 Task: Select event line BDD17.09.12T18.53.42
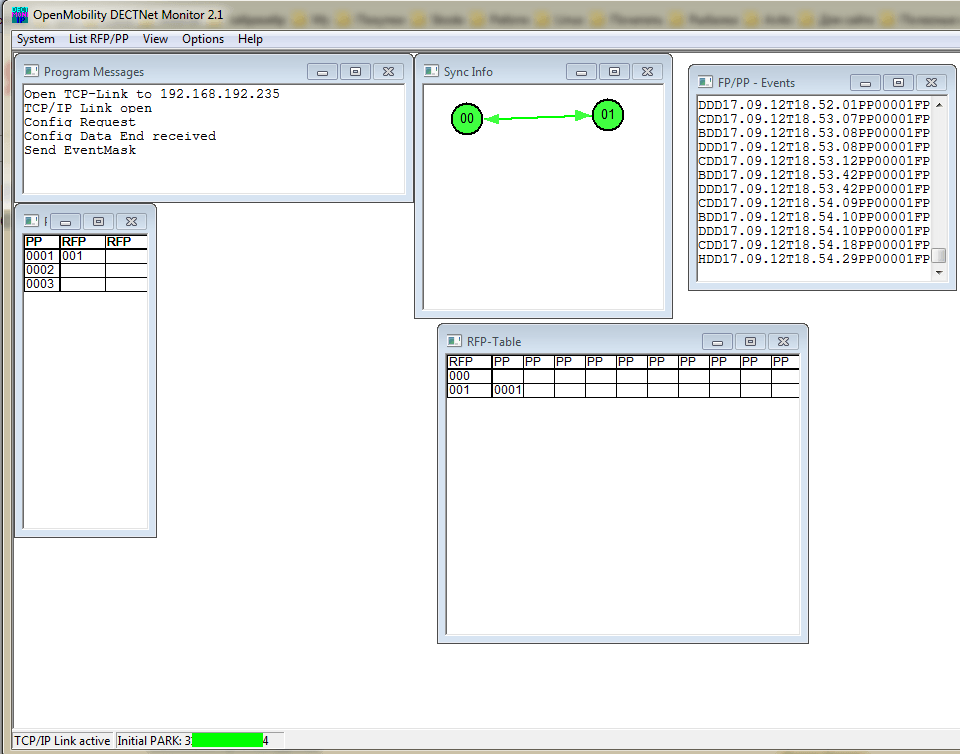(x=814, y=175)
